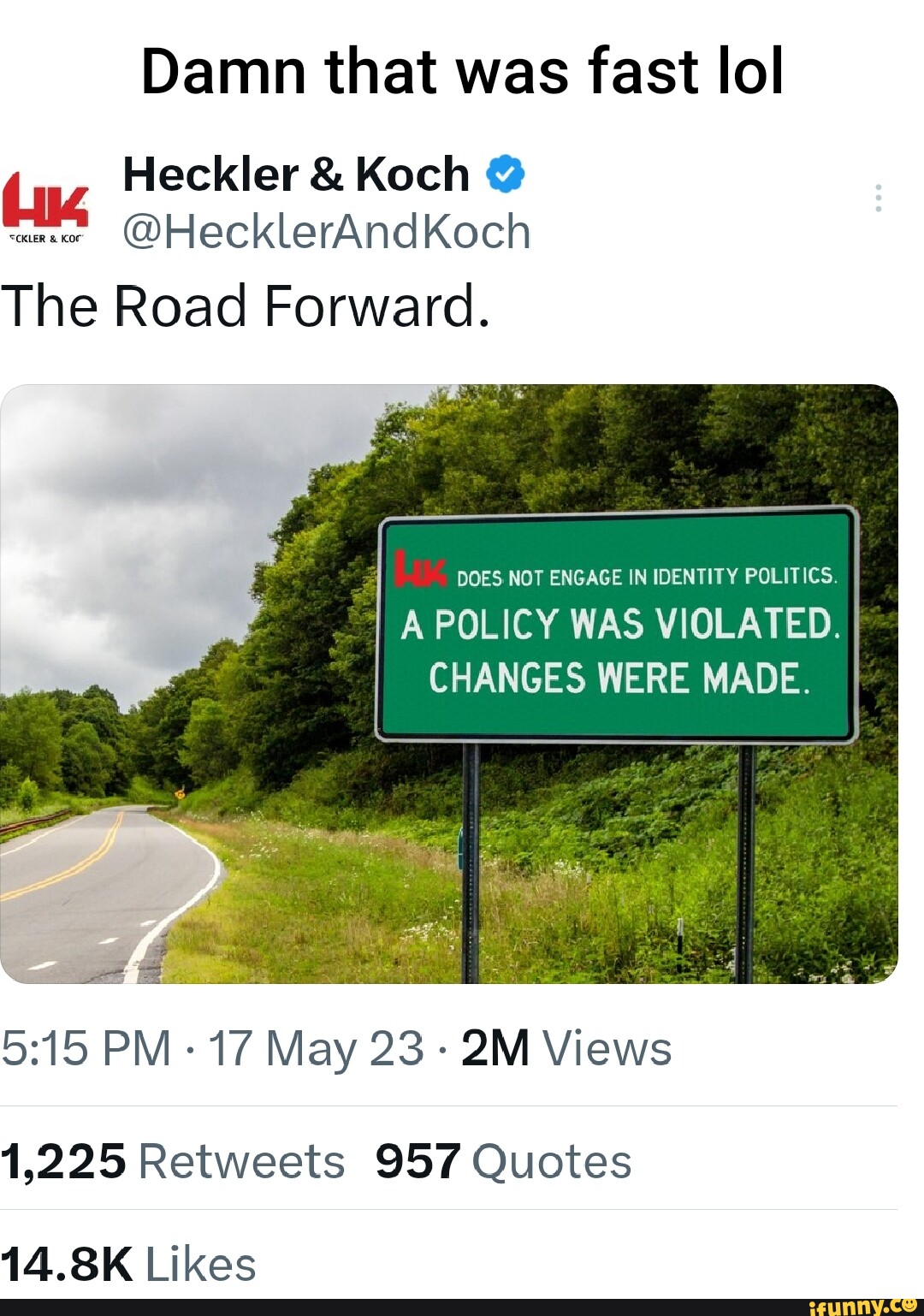Open the Heckler & Koch display name
Screen dimensions: 924x1316
tap(296, 175)
